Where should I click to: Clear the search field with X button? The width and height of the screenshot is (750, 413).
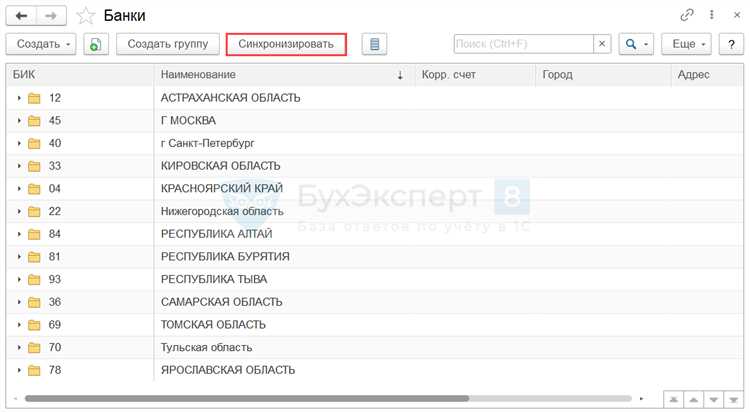602,44
